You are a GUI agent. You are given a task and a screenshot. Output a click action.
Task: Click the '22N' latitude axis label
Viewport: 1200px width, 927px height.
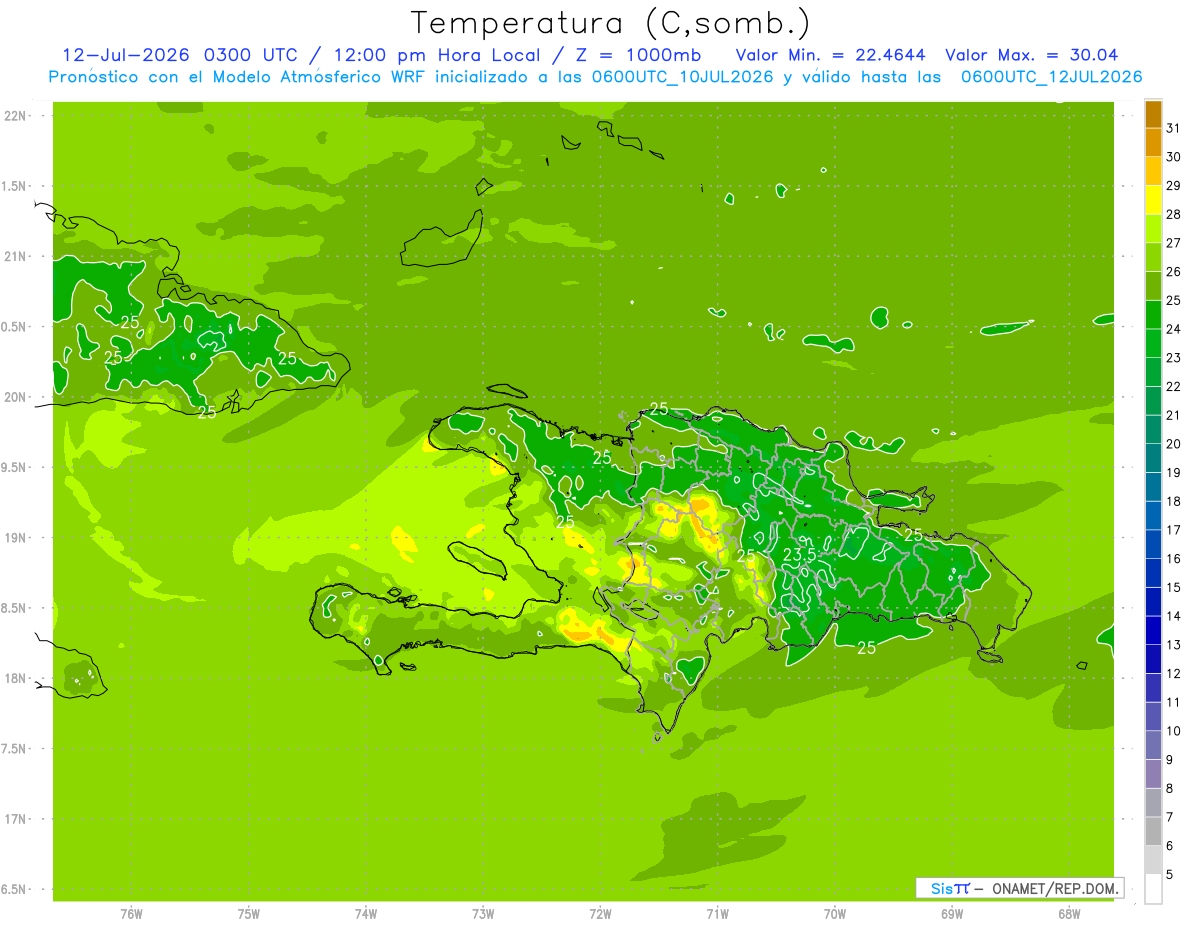click(15, 115)
